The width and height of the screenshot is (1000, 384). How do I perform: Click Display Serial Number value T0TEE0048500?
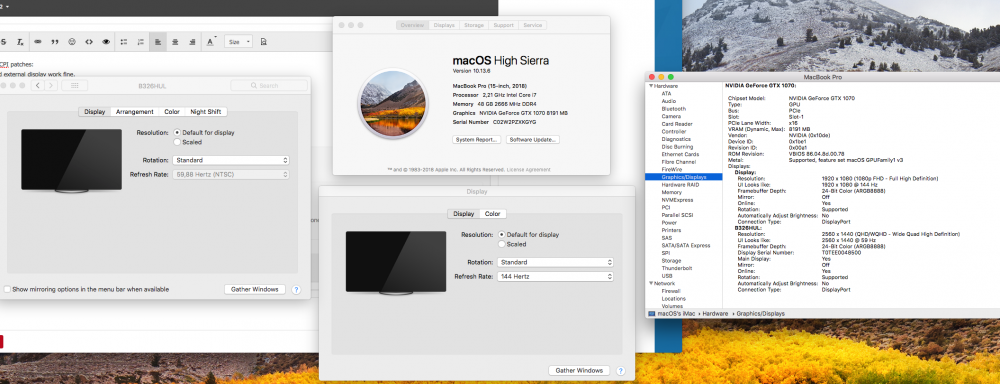[x=841, y=253]
